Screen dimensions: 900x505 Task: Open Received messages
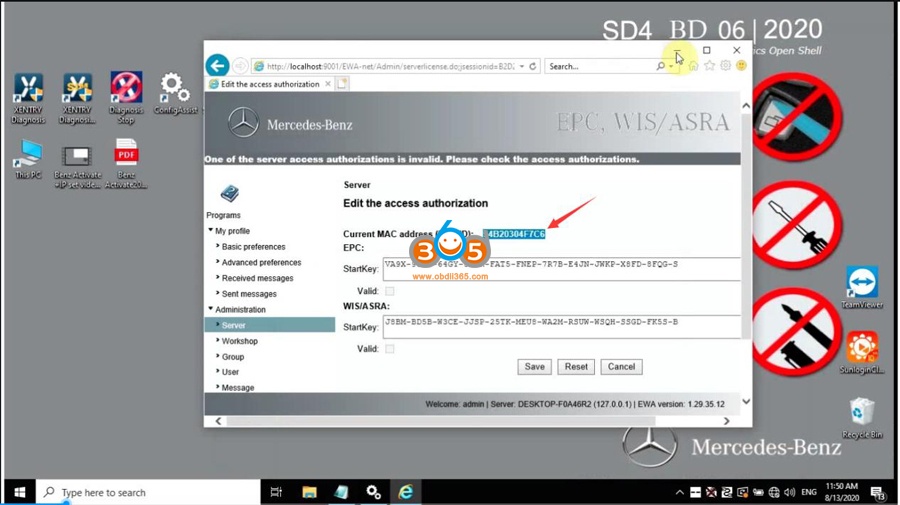(x=257, y=278)
